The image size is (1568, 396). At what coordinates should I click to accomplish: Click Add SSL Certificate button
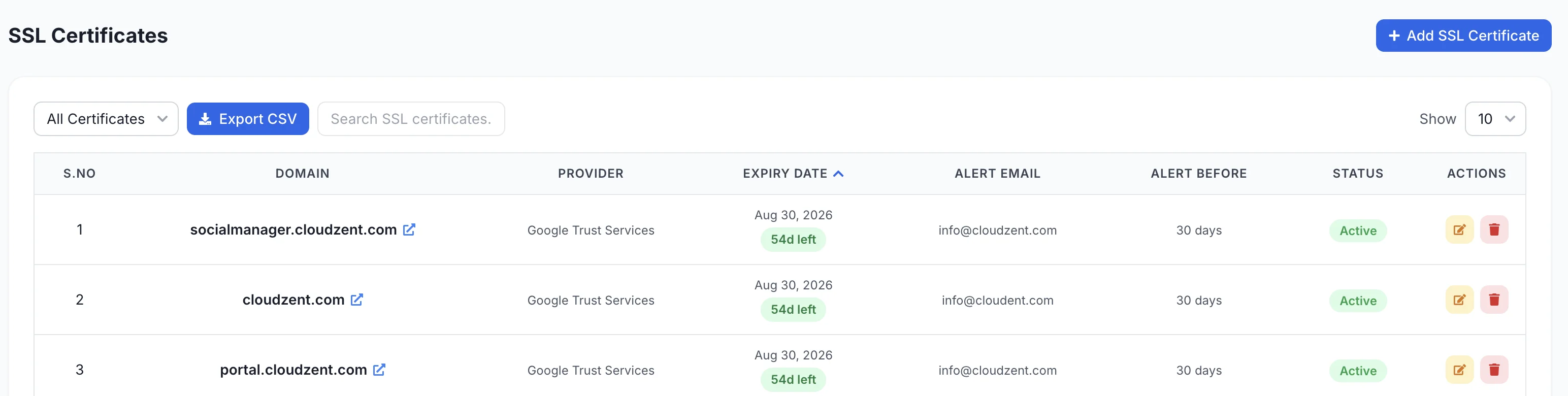1463,36
